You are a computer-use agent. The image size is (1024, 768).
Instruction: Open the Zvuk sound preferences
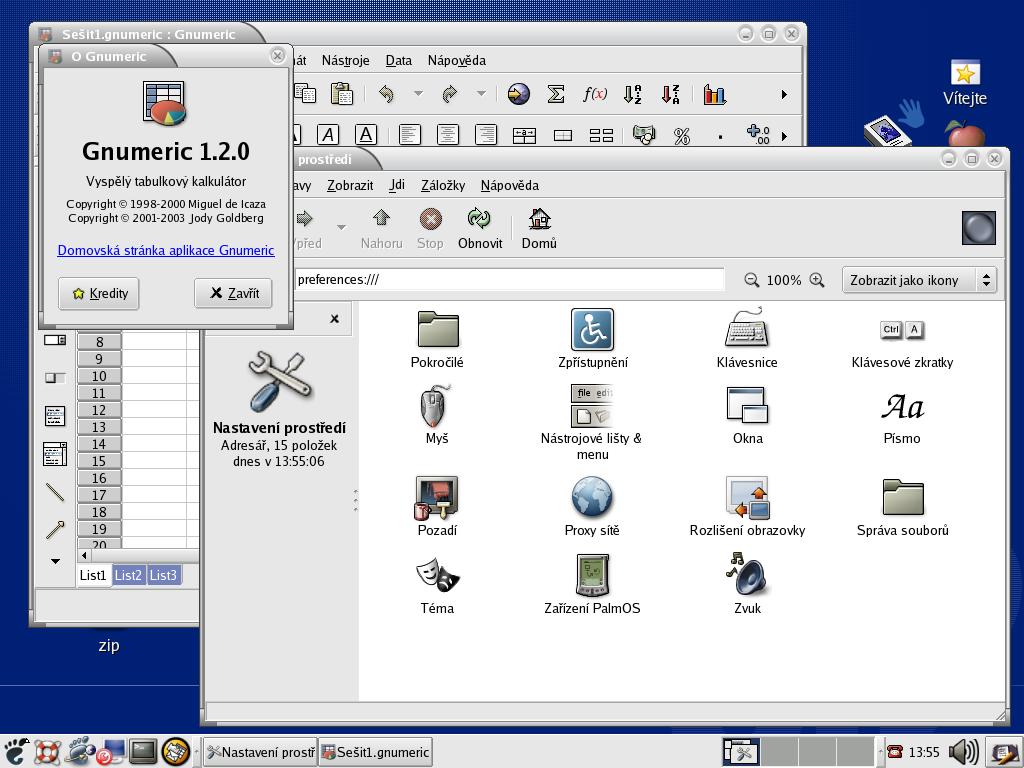click(747, 584)
